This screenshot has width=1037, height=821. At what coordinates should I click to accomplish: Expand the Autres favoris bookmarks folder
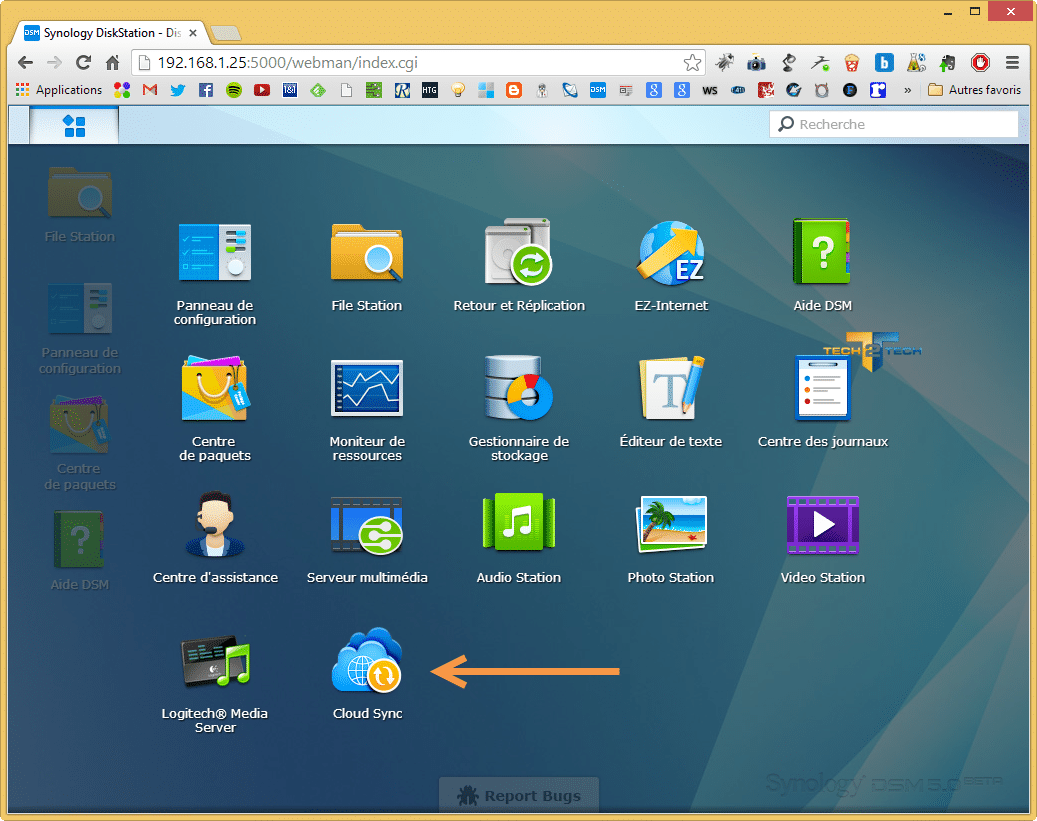tap(973, 90)
